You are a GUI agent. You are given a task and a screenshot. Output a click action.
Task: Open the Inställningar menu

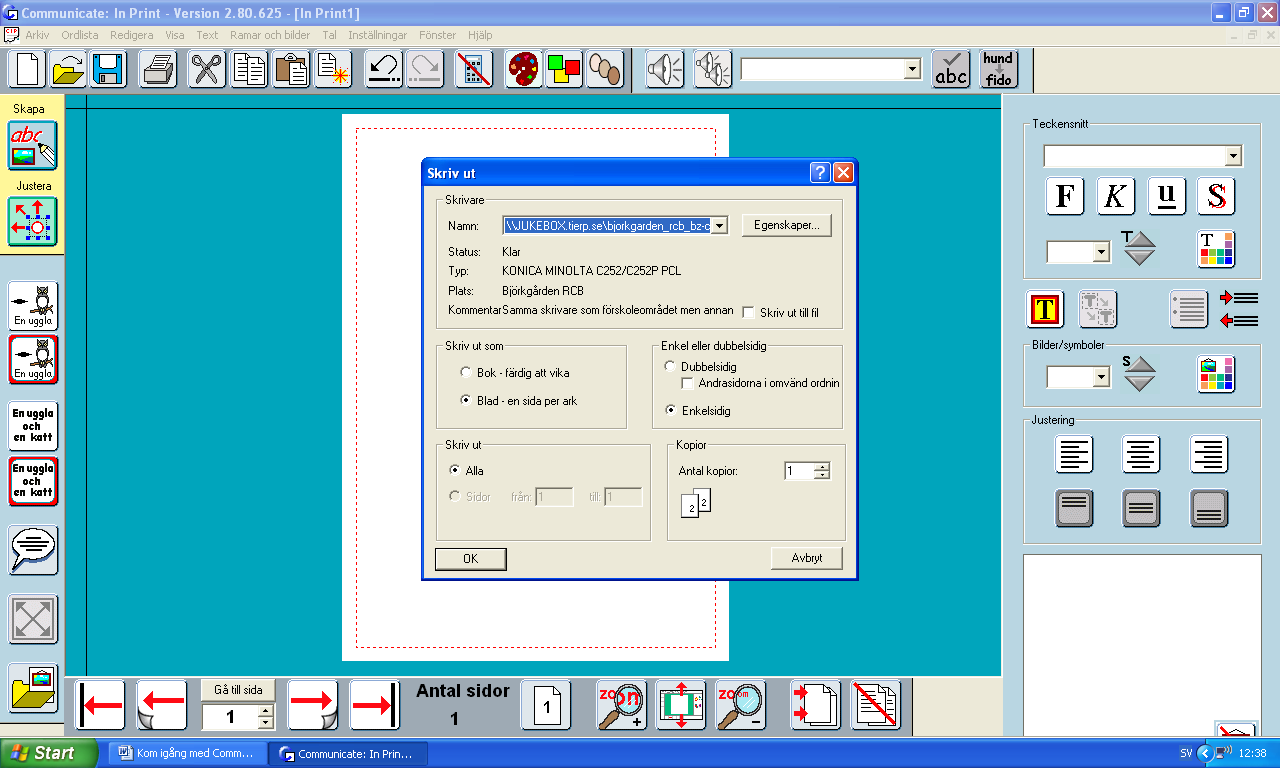(377, 34)
